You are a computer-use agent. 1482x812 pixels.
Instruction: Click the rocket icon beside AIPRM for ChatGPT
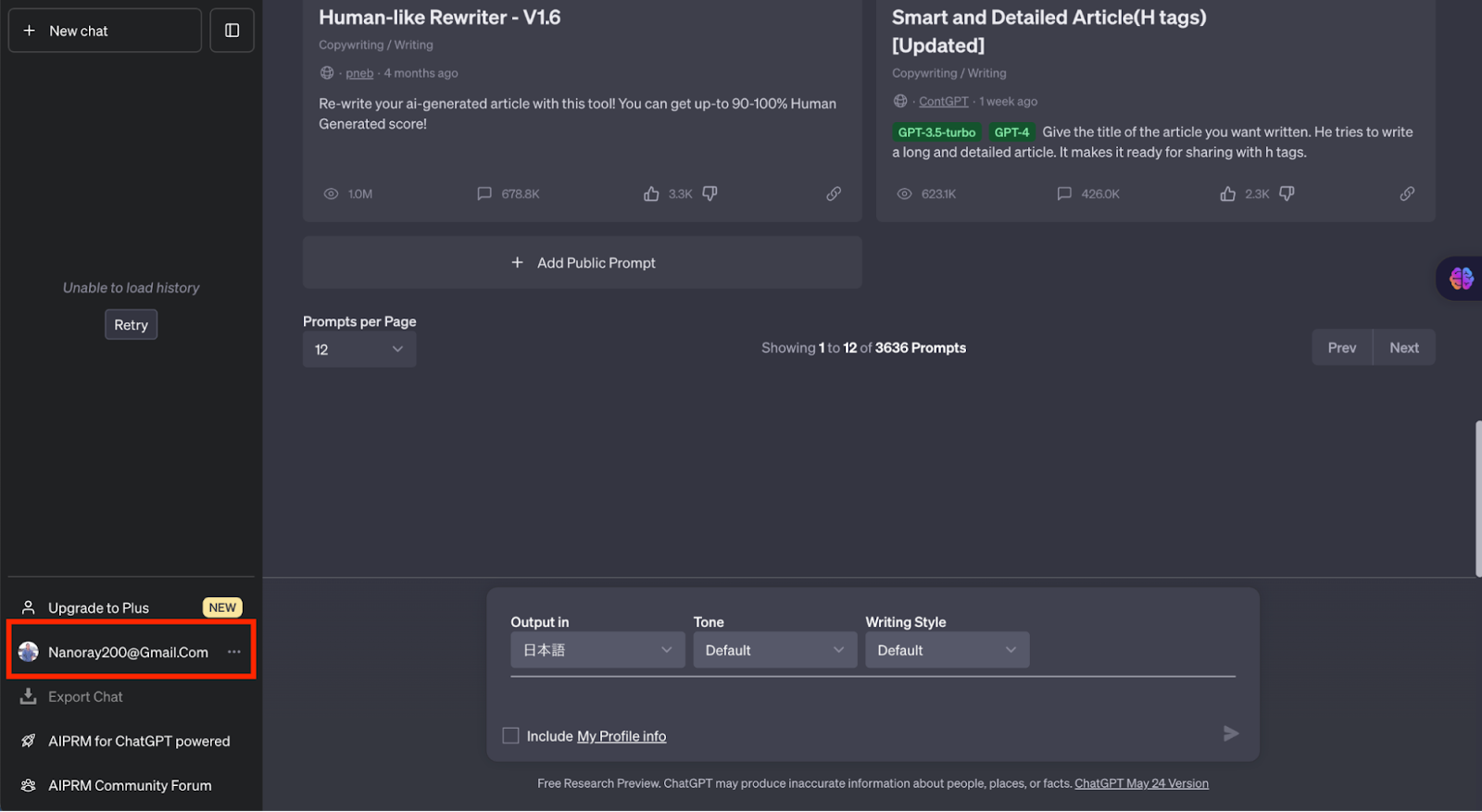pyautogui.click(x=29, y=742)
